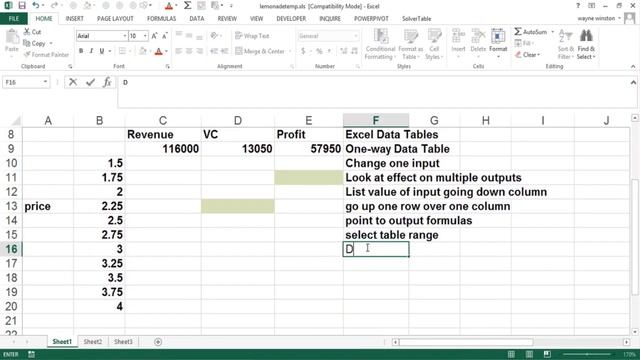Viewport: 640px width, 360px height.
Task: Click the Delete cells icon
Action: click(x=478, y=36)
